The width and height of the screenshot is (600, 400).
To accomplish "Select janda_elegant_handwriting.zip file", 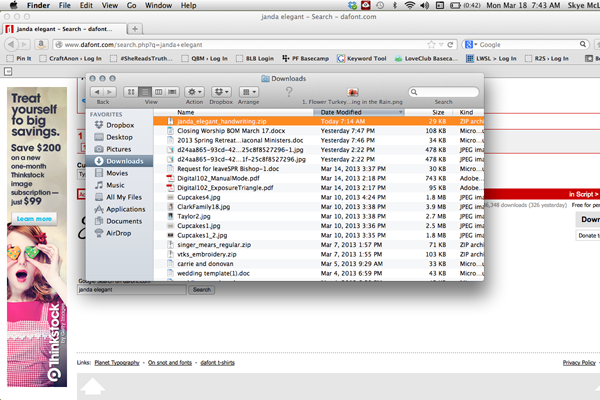I will pos(319,121).
